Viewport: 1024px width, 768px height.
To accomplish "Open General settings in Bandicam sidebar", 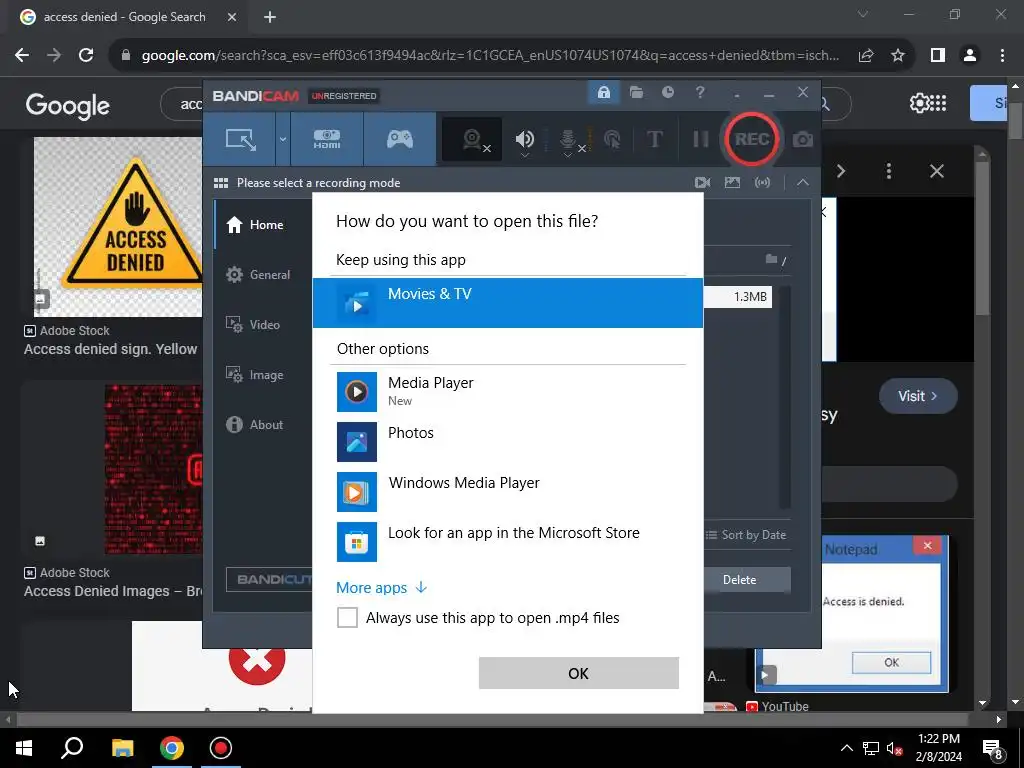I will point(263,275).
